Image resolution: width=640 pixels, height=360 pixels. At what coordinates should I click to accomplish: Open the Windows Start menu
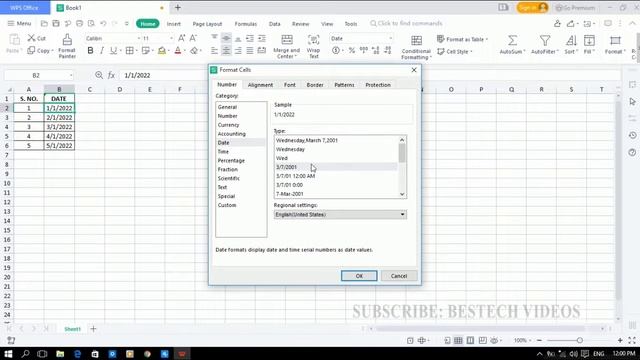pos(8,353)
